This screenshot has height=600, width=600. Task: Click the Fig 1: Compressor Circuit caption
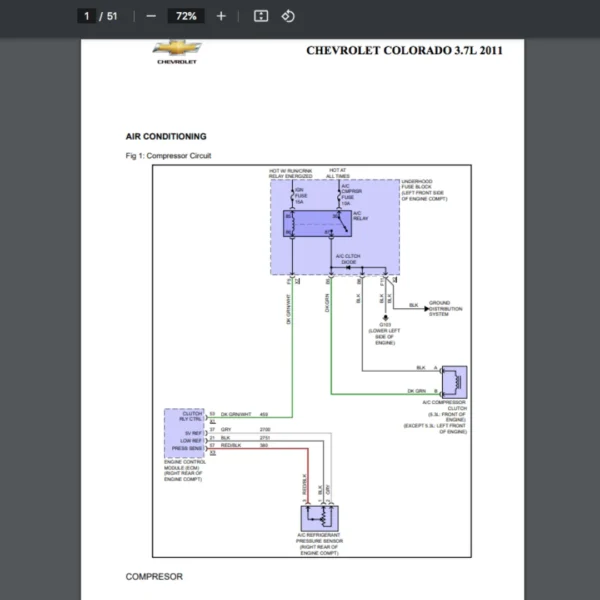(168, 156)
